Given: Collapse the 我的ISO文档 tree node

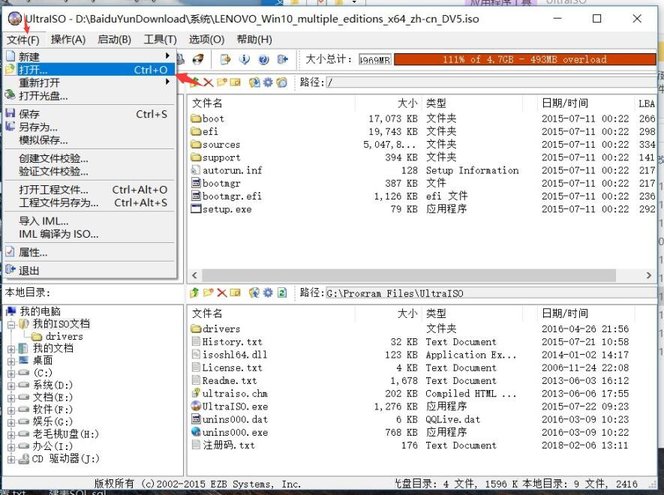Looking at the screenshot, I should pyautogui.click(x=11, y=324).
